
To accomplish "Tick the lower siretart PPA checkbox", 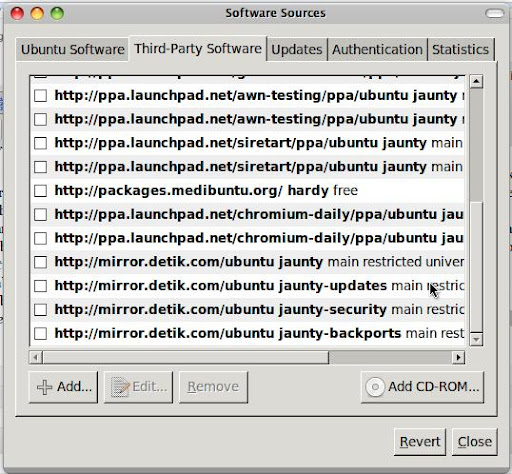I will pos(41,167).
